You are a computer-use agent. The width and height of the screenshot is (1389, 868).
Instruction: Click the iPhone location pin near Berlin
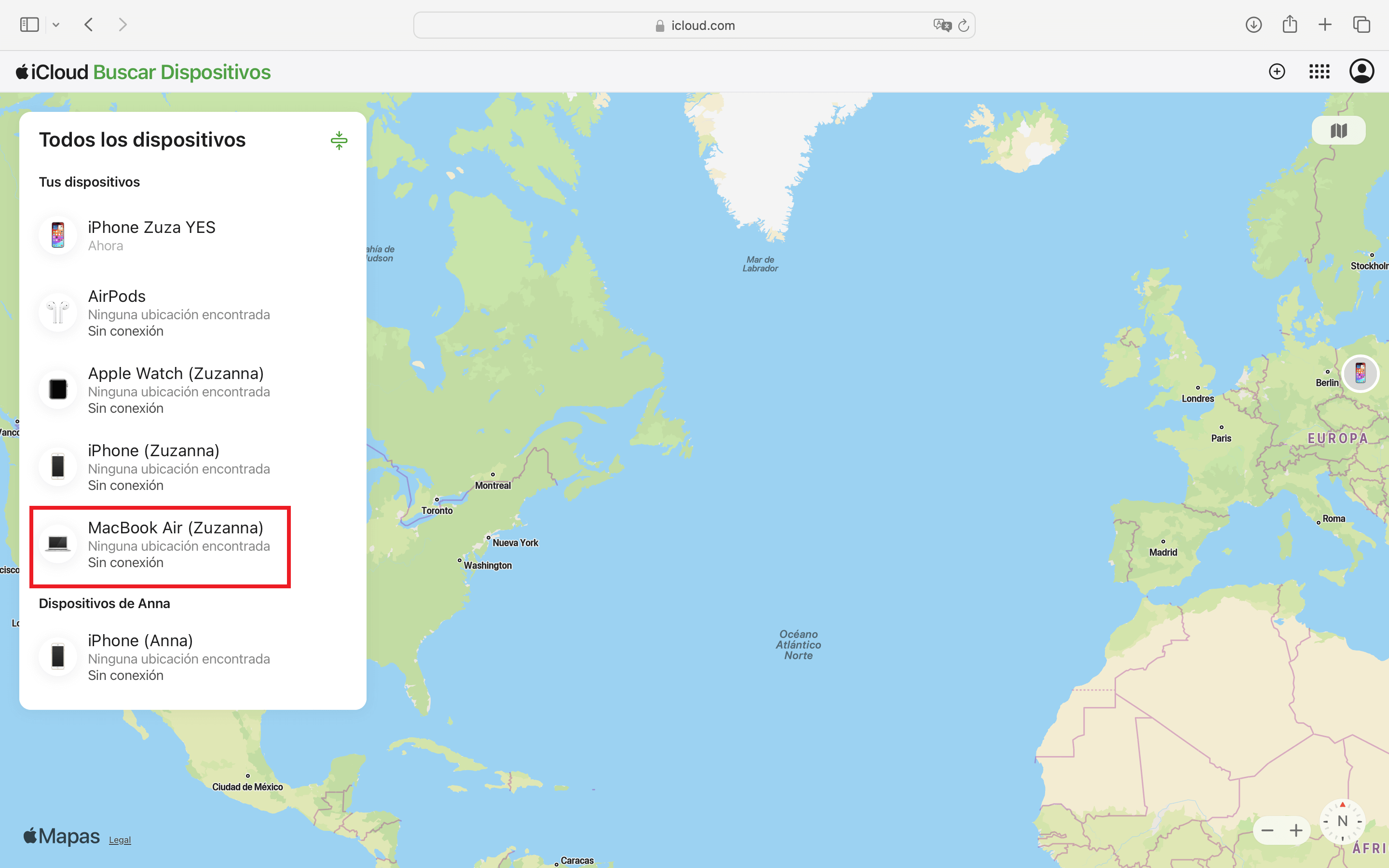(x=1360, y=373)
